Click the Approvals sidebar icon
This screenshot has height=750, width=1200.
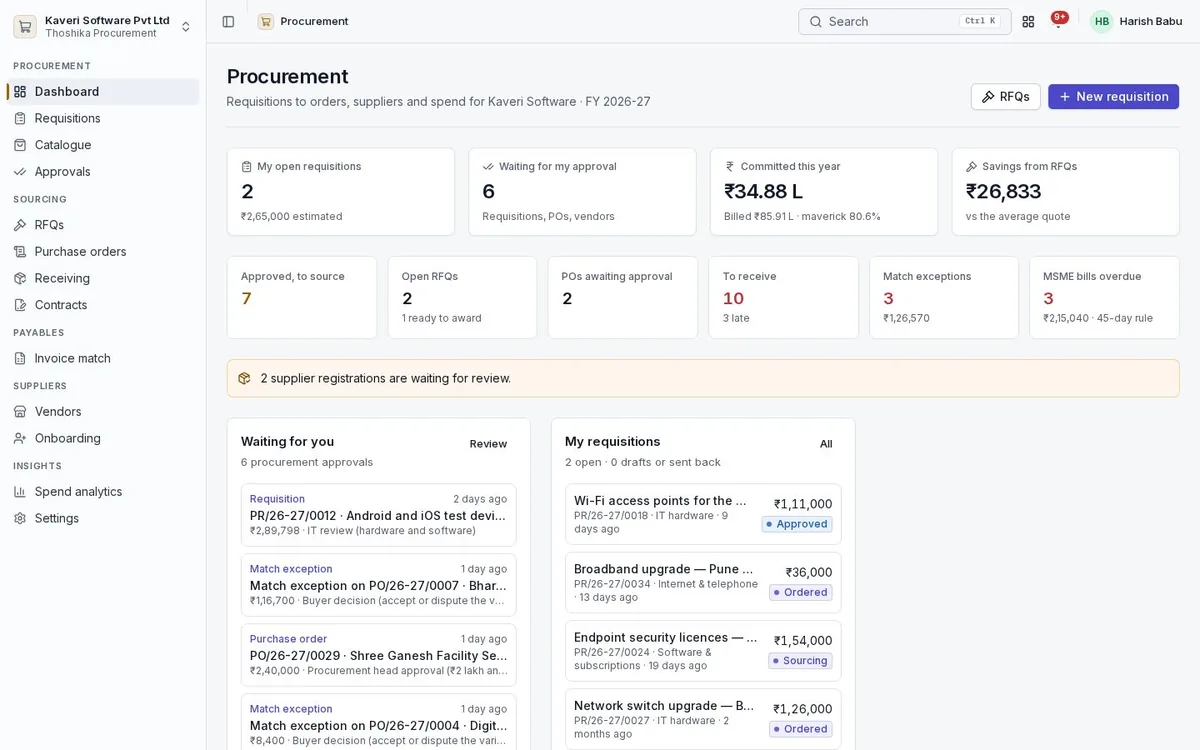pyautogui.click(x=20, y=172)
